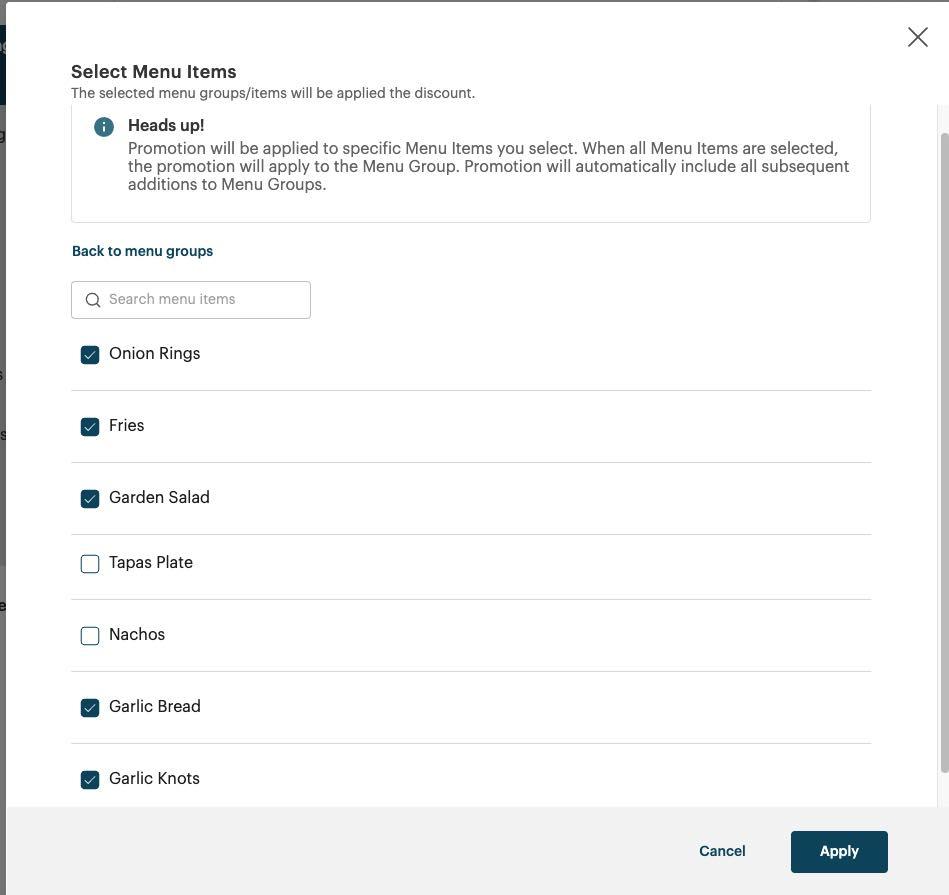Click the Apply button
The image size is (949, 895).
(839, 851)
